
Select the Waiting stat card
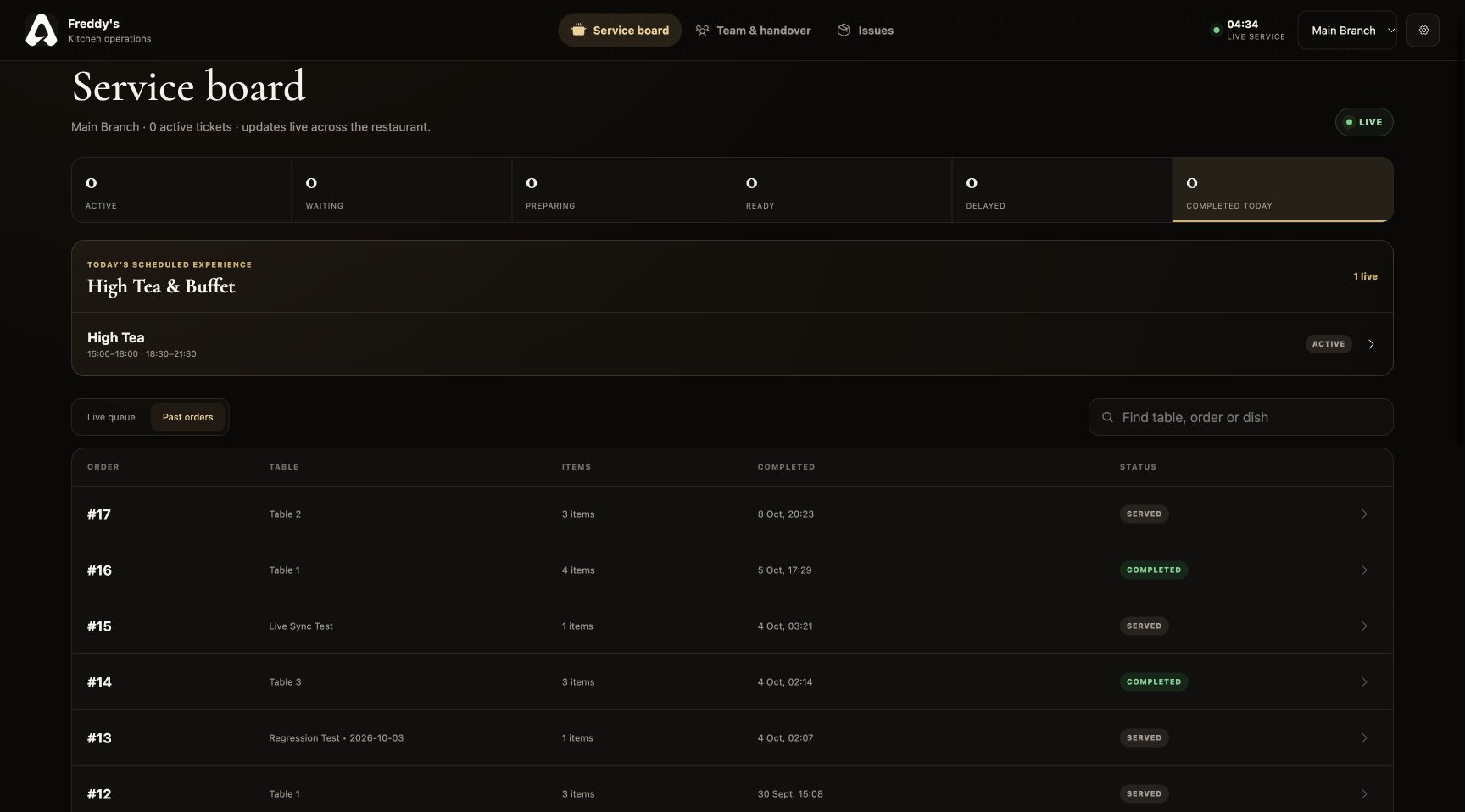[x=402, y=190]
